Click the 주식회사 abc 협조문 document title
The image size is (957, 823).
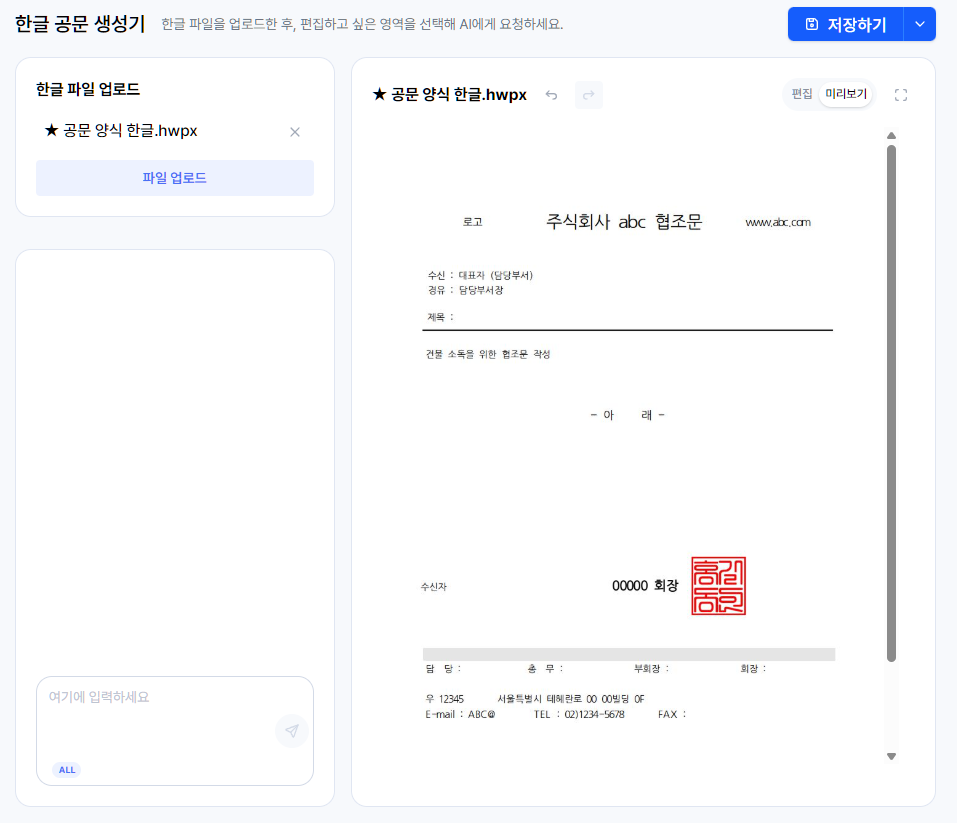tap(624, 222)
